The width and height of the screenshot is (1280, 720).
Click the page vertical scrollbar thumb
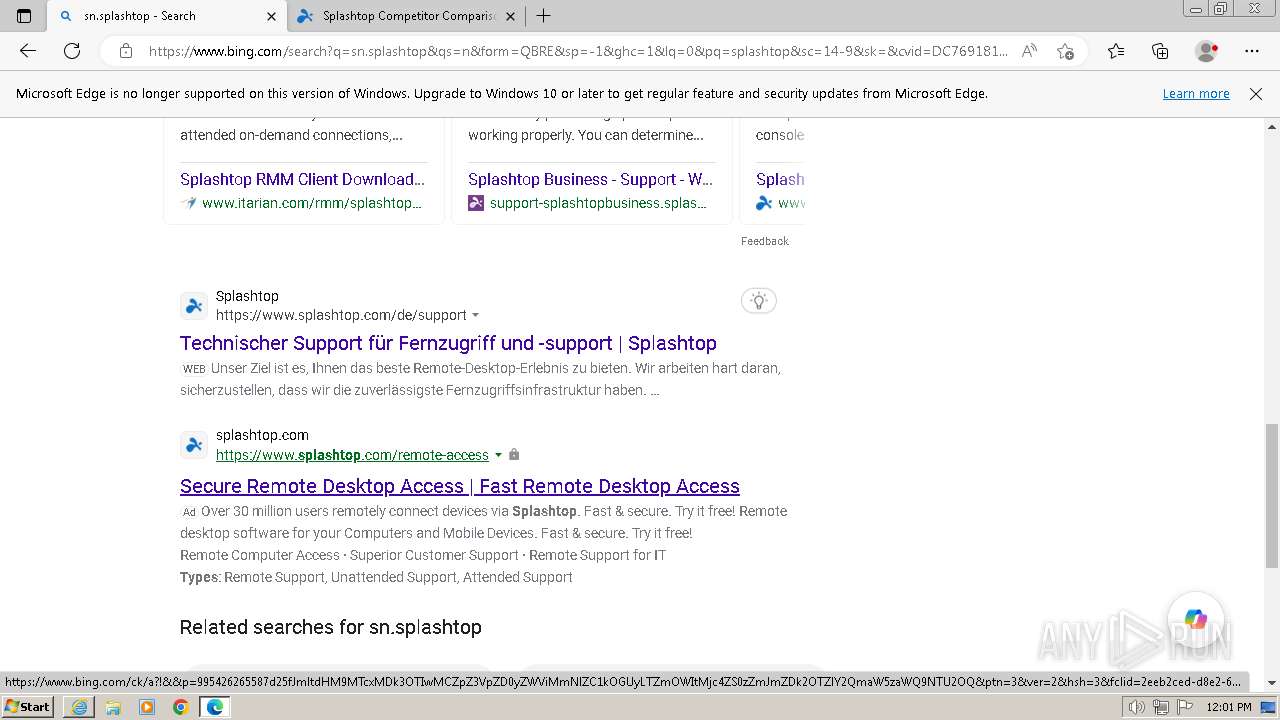click(x=1272, y=495)
